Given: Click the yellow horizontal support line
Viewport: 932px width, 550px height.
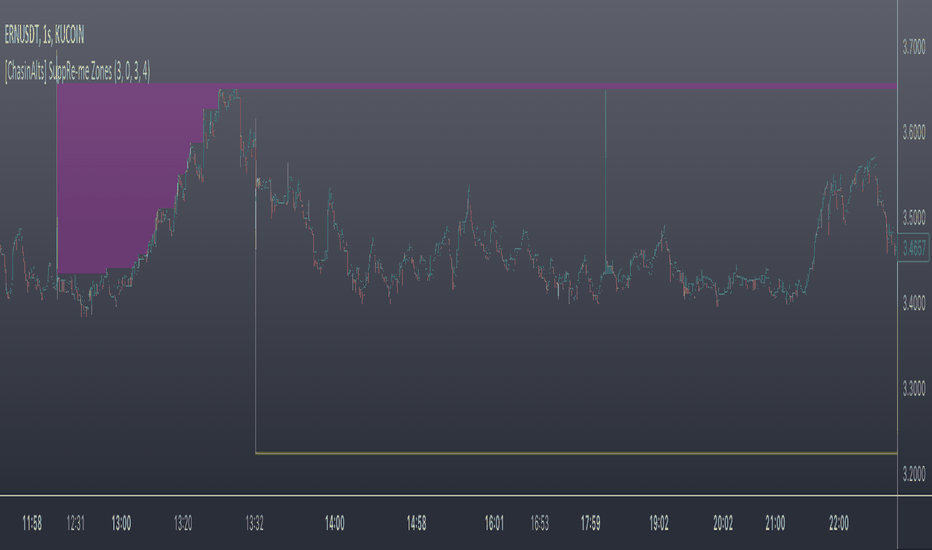Looking at the screenshot, I should [576, 454].
